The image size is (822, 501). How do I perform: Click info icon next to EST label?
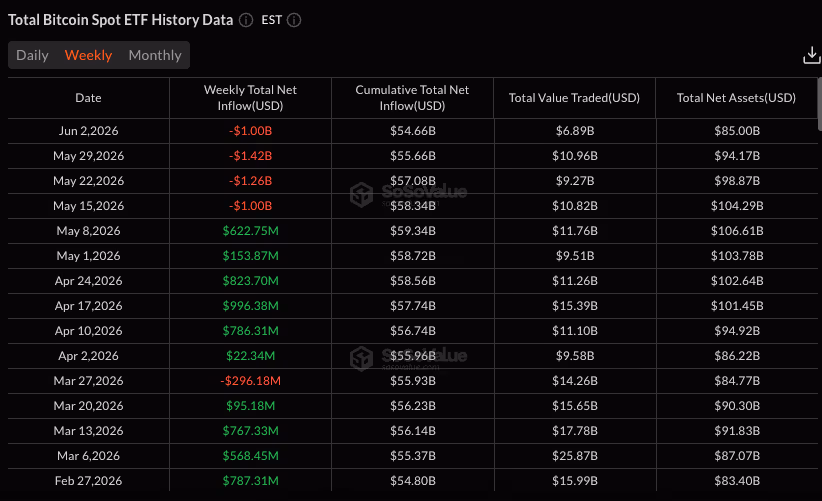294,20
